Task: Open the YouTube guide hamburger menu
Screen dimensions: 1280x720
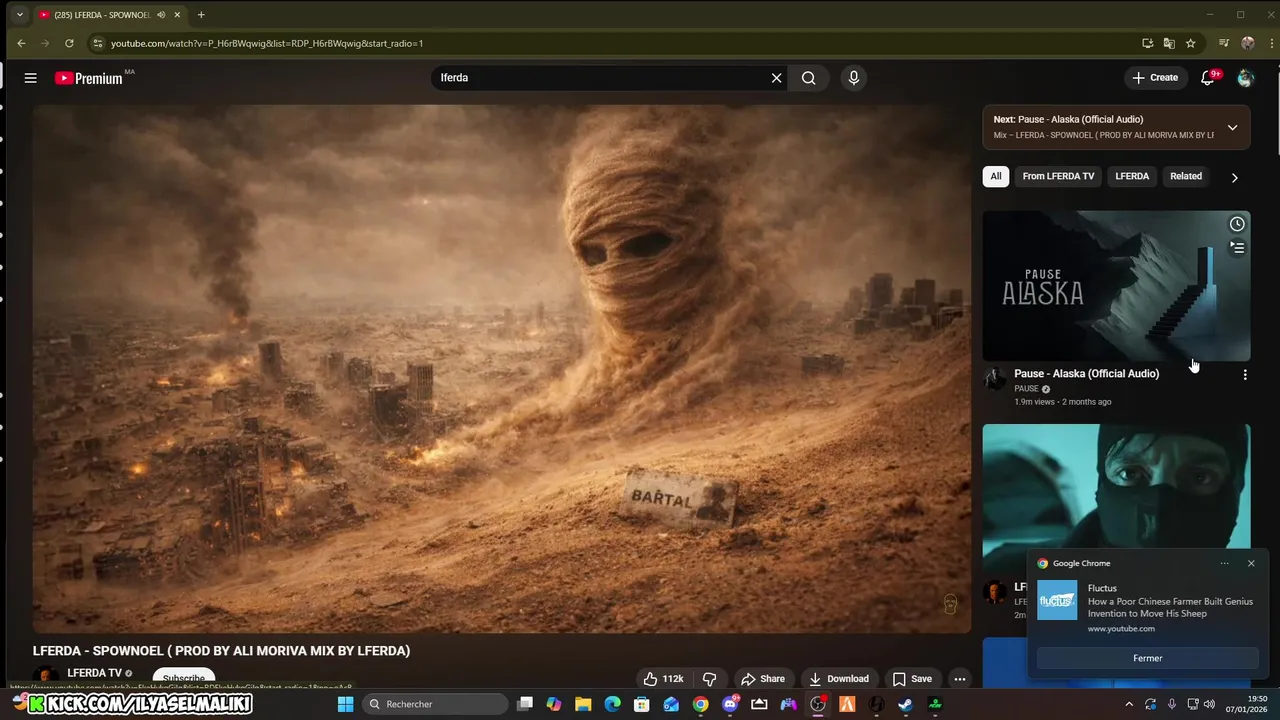Action: (x=31, y=78)
